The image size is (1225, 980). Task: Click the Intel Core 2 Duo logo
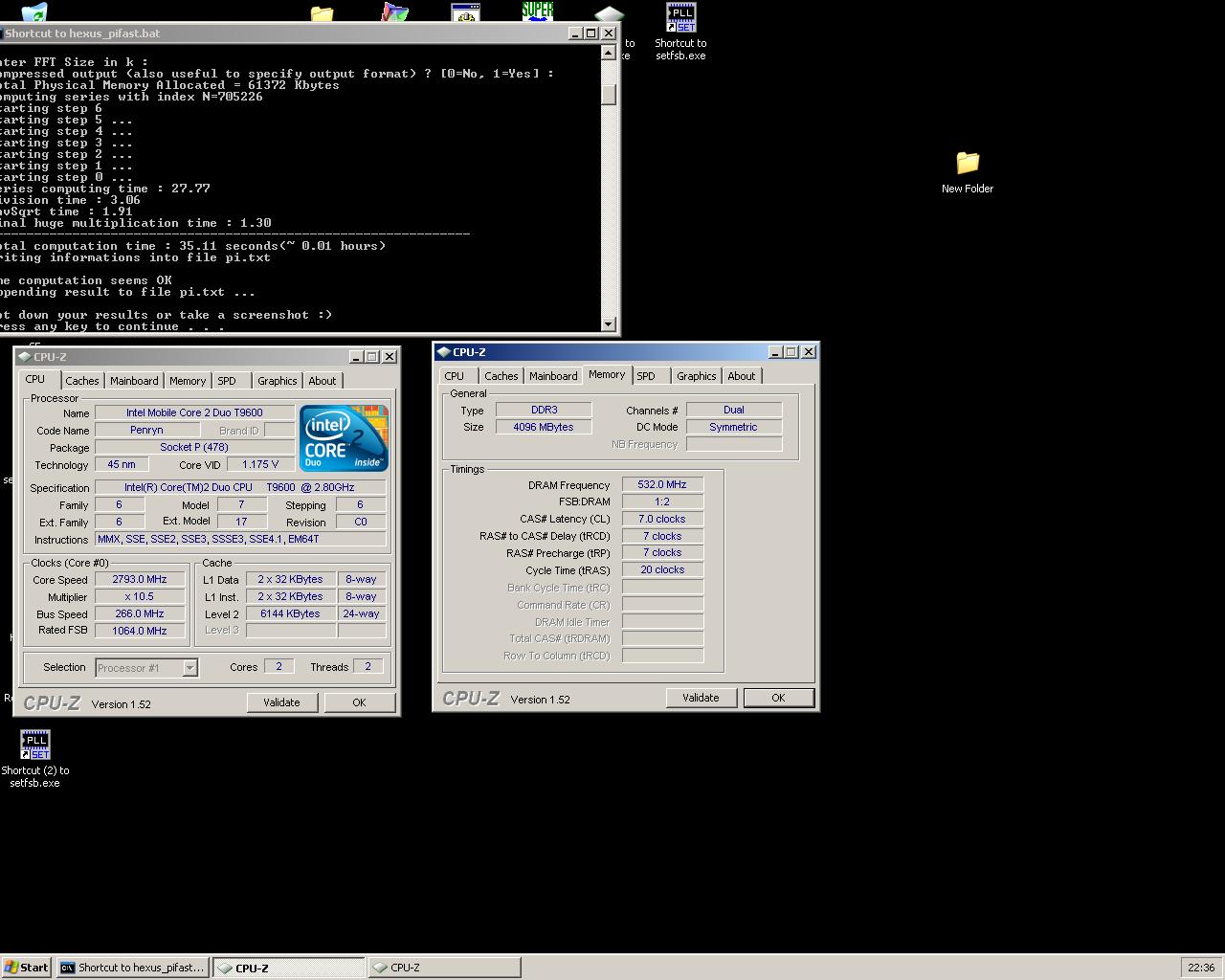pos(344,438)
